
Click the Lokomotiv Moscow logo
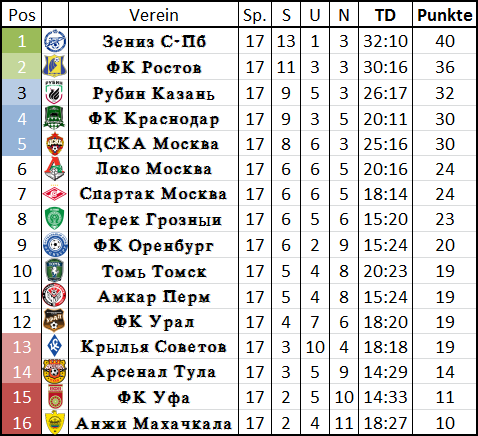[x=55, y=168]
